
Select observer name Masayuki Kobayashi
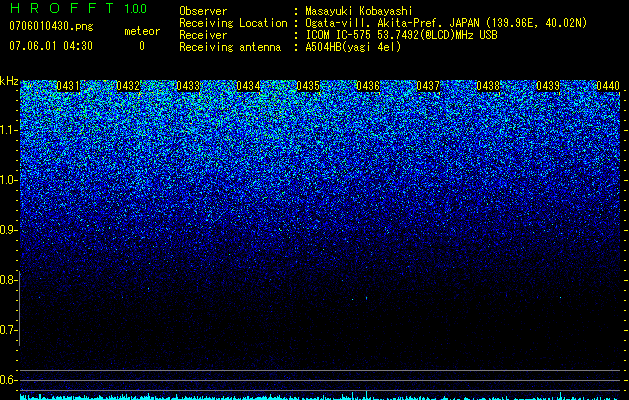[x=359, y=11]
